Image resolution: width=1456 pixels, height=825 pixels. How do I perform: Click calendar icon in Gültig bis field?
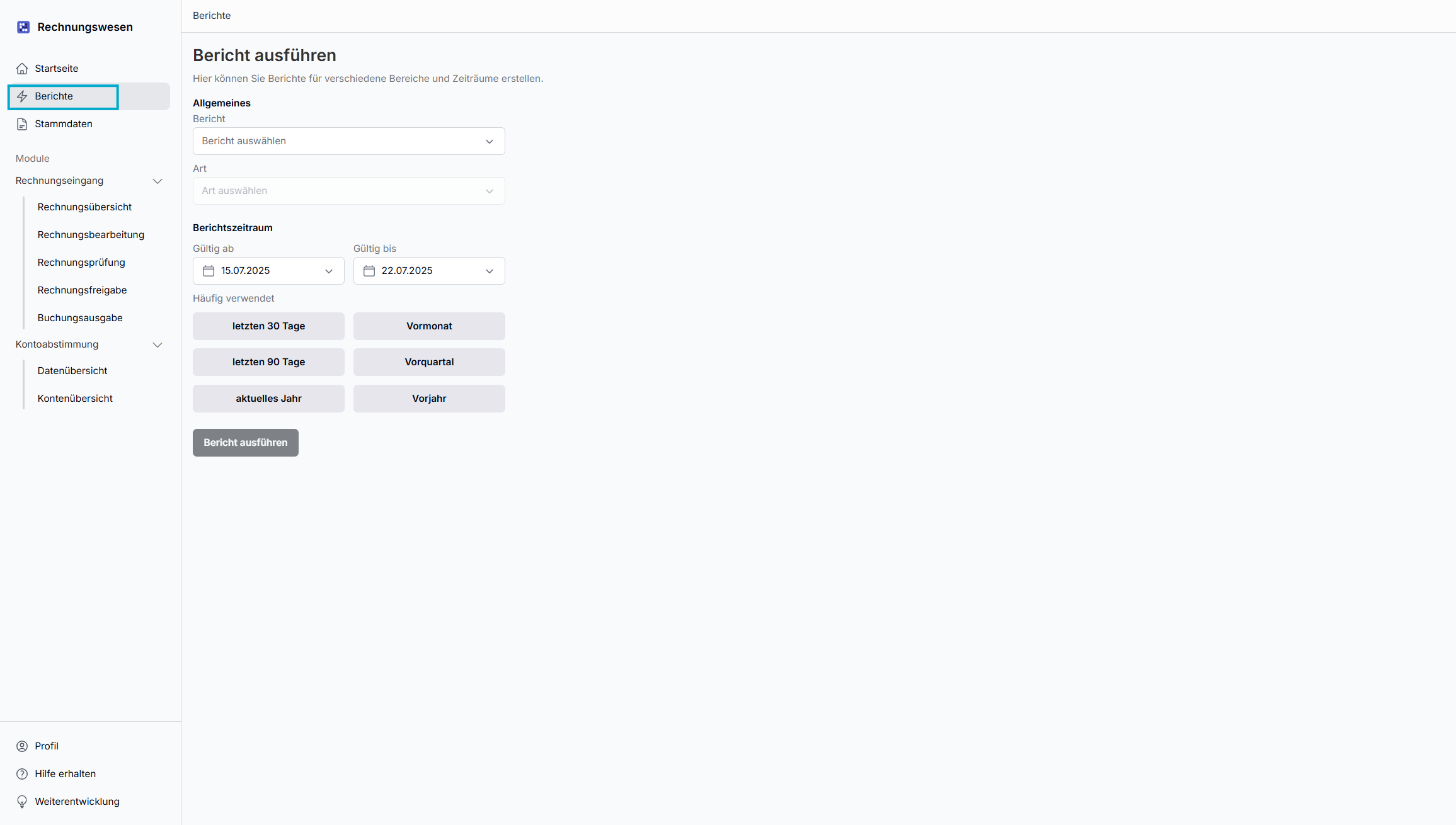point(369,271)
